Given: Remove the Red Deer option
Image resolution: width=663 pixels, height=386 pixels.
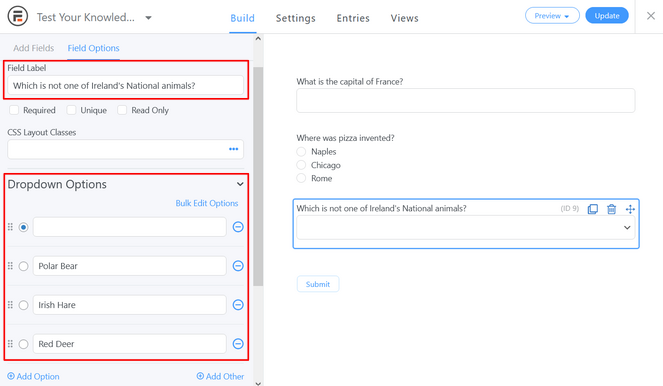Looking at the screenshot, I should [x=238, y=344].
